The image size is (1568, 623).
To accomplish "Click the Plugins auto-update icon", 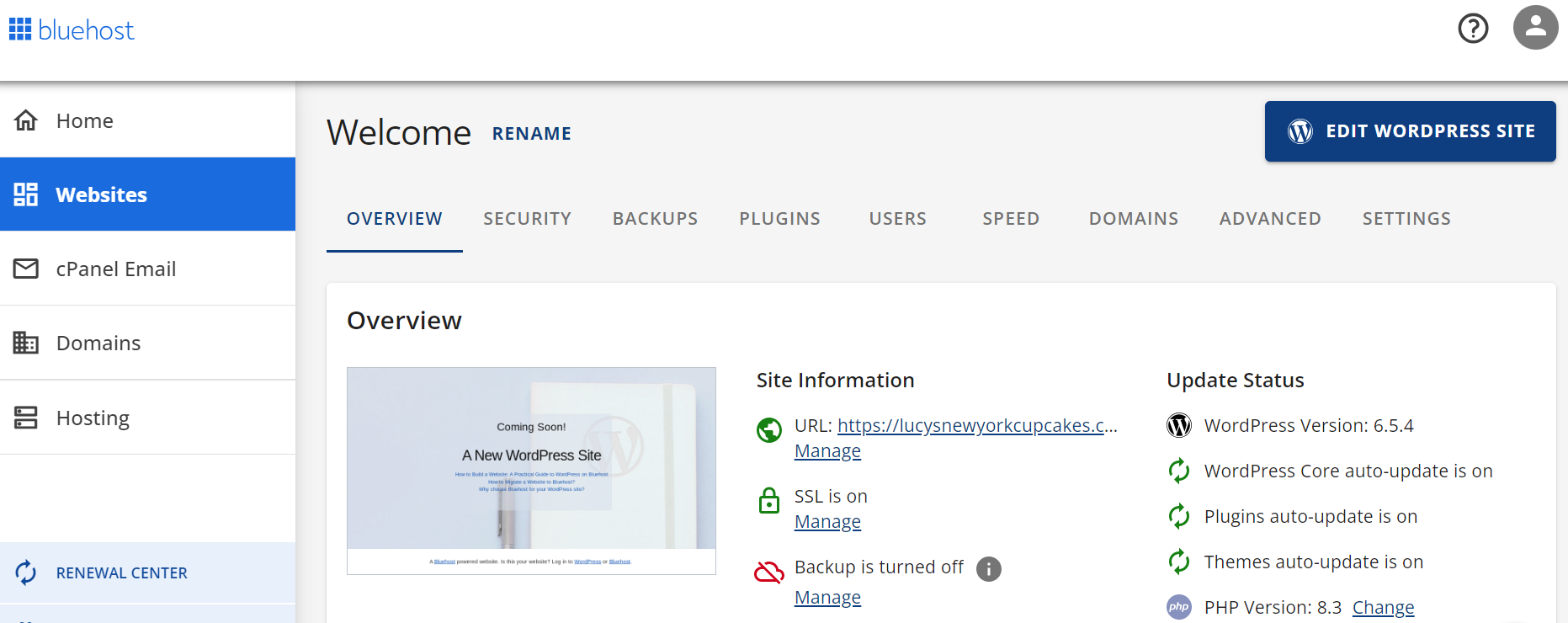I will 1179,516.
